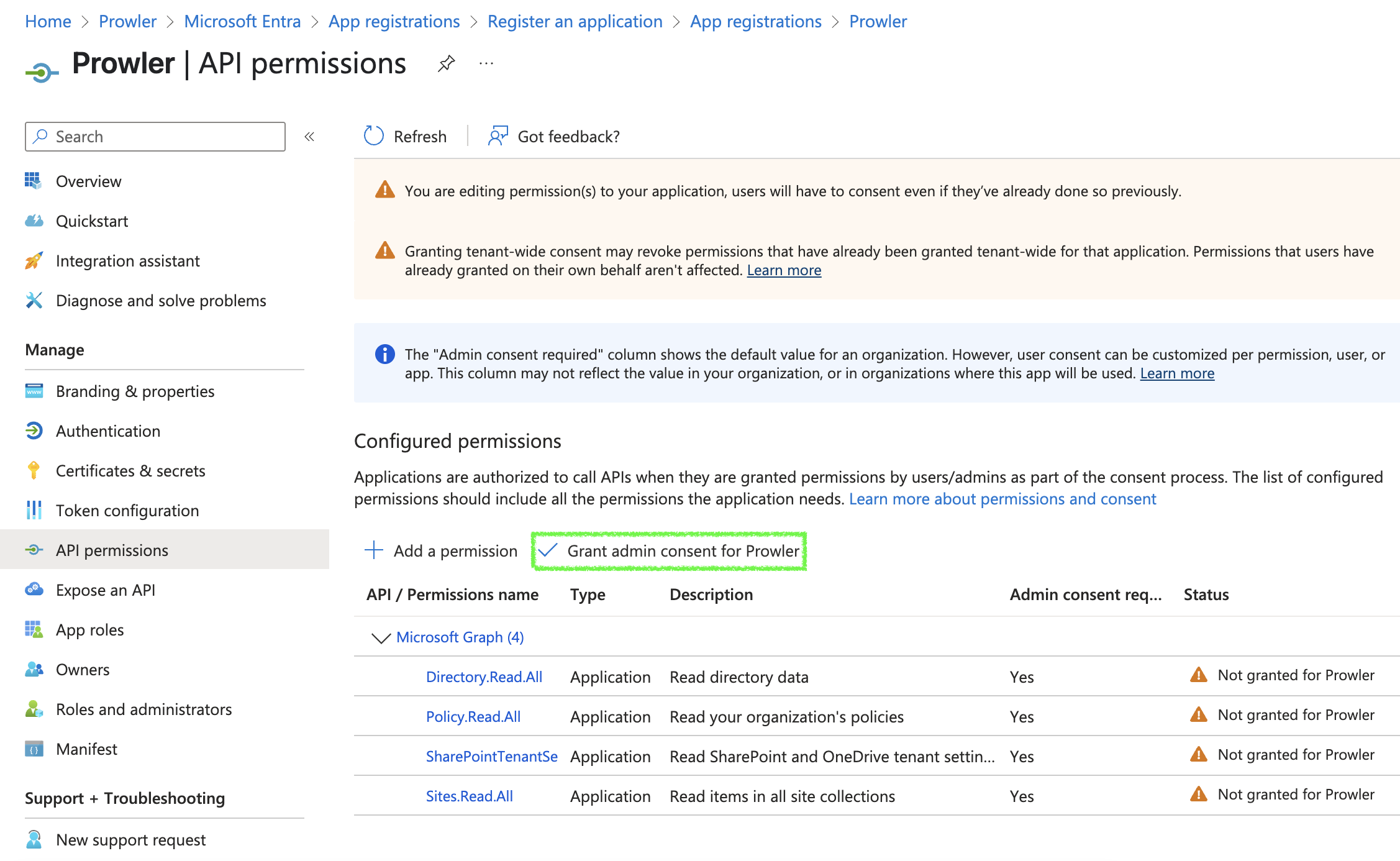
Task: Go to Microsoft Entra breadcrumb
Action: 242,21
